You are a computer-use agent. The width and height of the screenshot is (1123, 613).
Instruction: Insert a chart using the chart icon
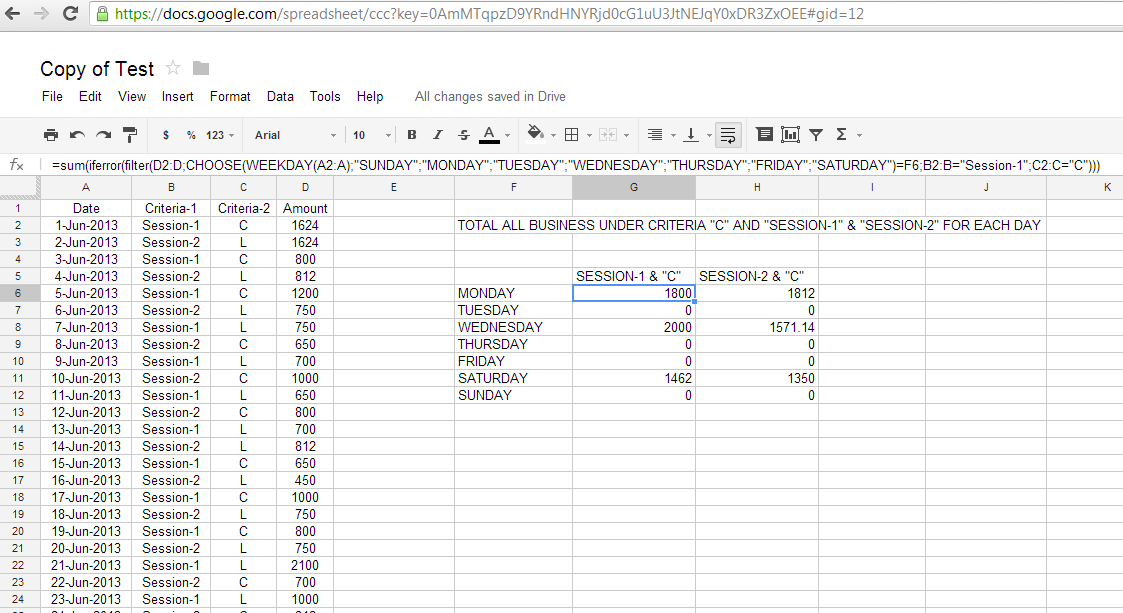[x=790, y=134]
